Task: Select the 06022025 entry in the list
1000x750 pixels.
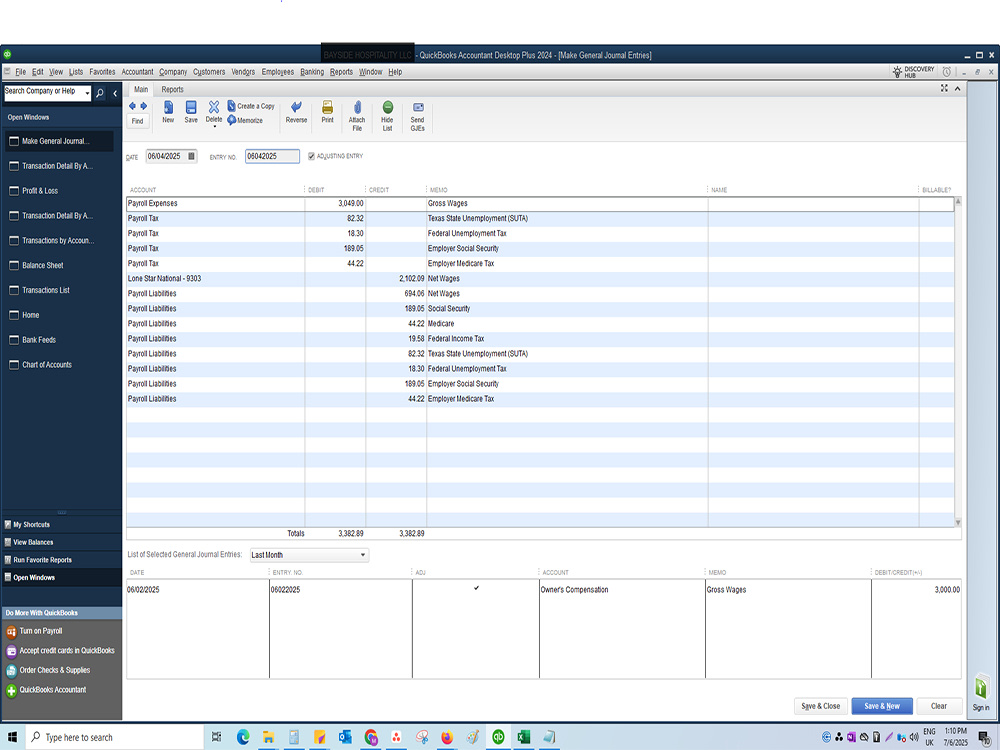Action: click(x=543, y=590)
